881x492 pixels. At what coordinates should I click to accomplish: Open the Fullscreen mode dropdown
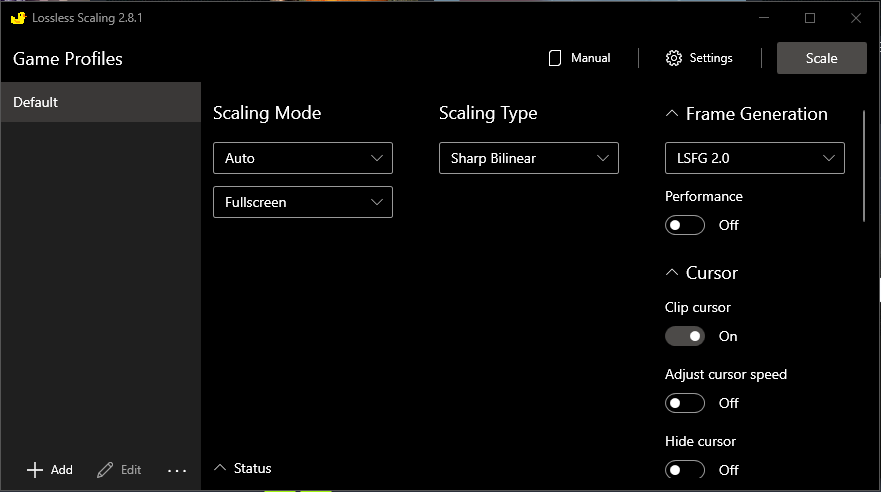point(302,202)
